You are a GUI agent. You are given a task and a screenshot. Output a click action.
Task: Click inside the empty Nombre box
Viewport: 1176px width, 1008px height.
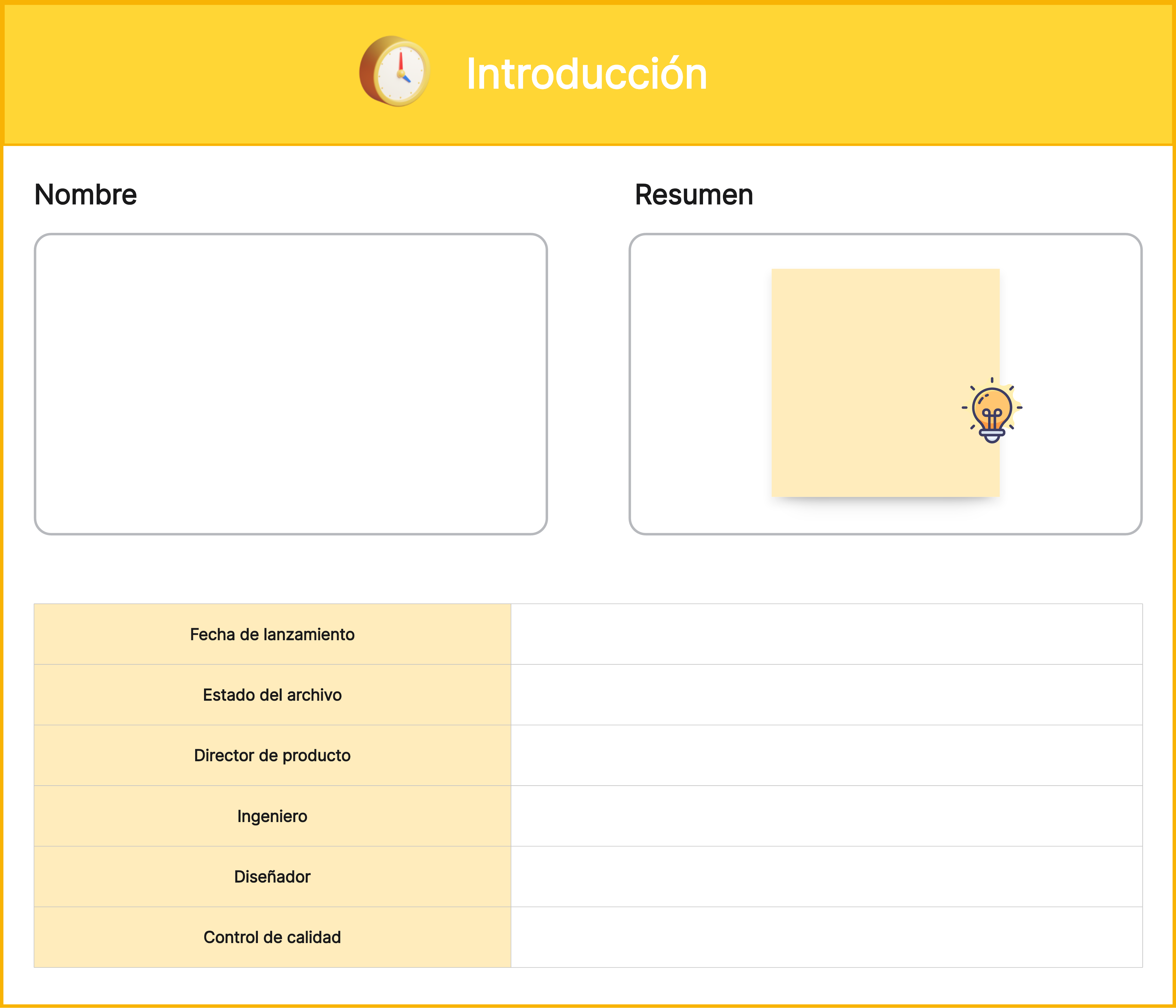coord(291,384)
